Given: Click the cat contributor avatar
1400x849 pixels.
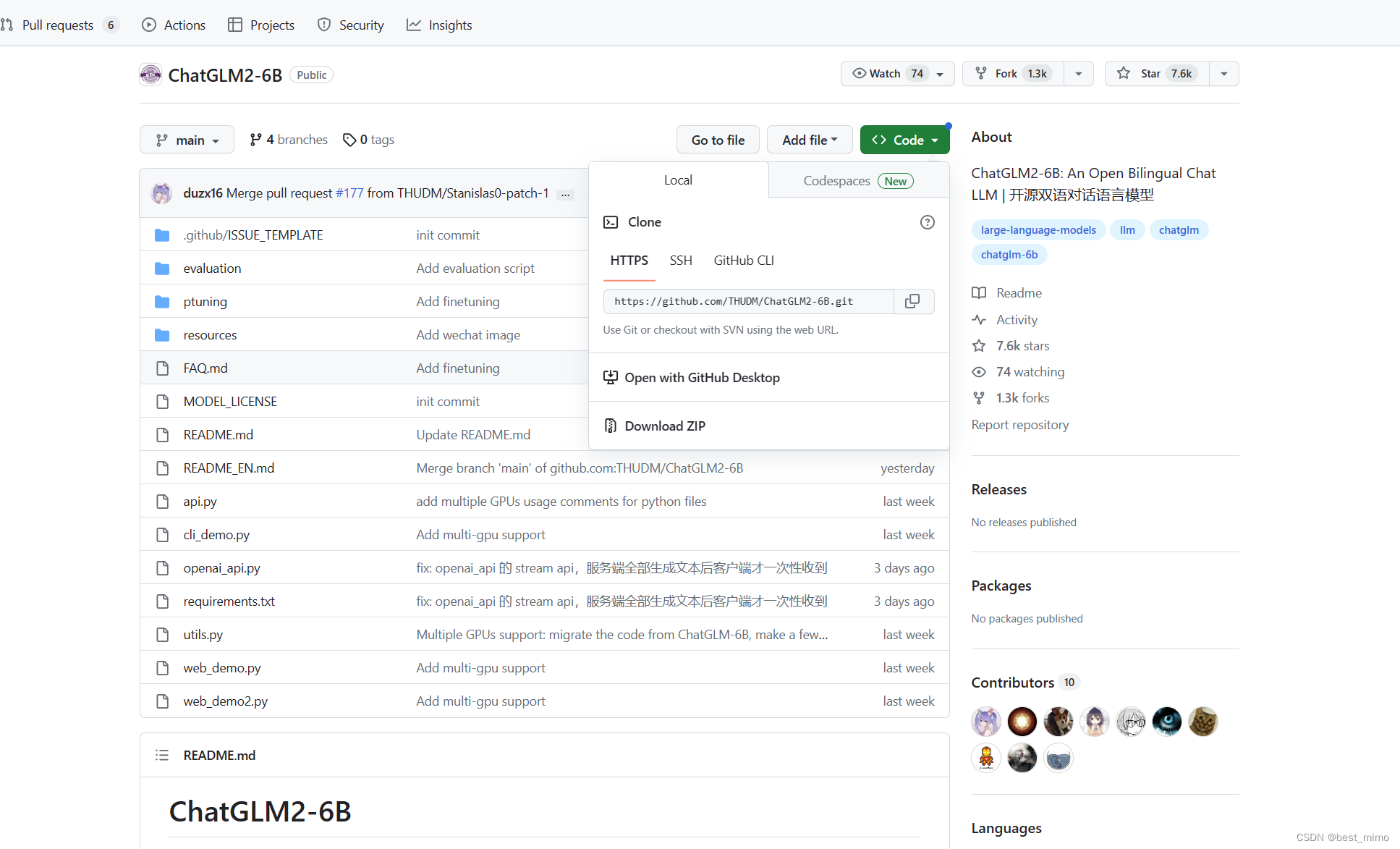Looking at the screenshot, I should 1203,722.
